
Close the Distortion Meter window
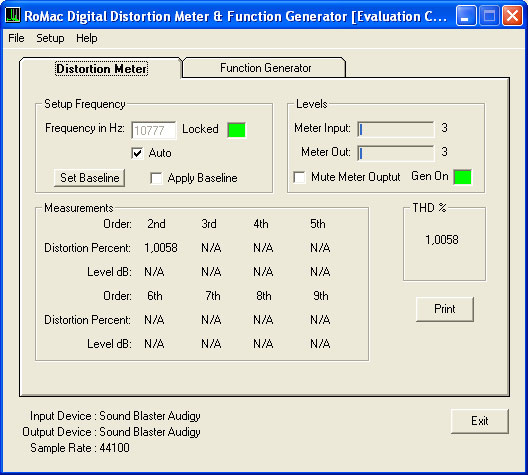(512, 15)
